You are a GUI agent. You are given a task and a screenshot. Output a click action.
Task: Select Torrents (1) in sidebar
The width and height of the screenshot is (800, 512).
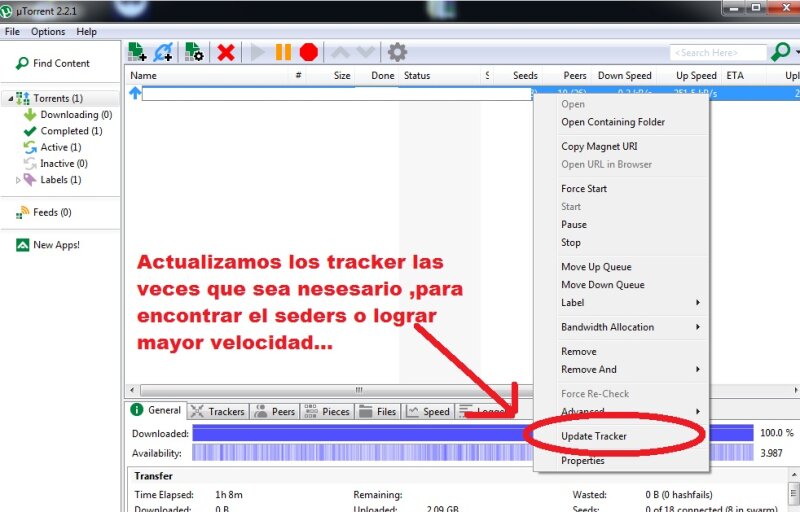click(x=58, y=98)
